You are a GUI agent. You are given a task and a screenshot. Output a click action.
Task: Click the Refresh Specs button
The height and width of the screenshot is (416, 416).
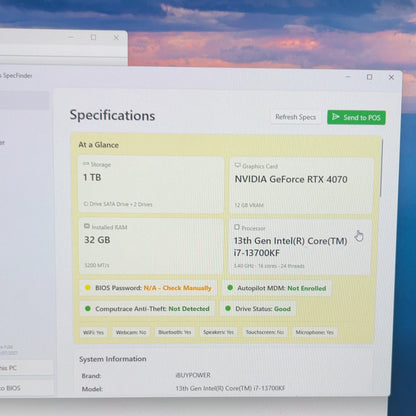pos(295,117)
